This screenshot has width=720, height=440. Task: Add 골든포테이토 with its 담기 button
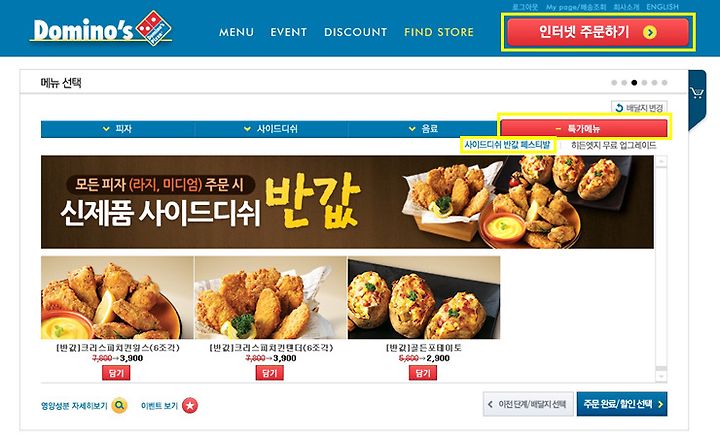coord(423,373)
